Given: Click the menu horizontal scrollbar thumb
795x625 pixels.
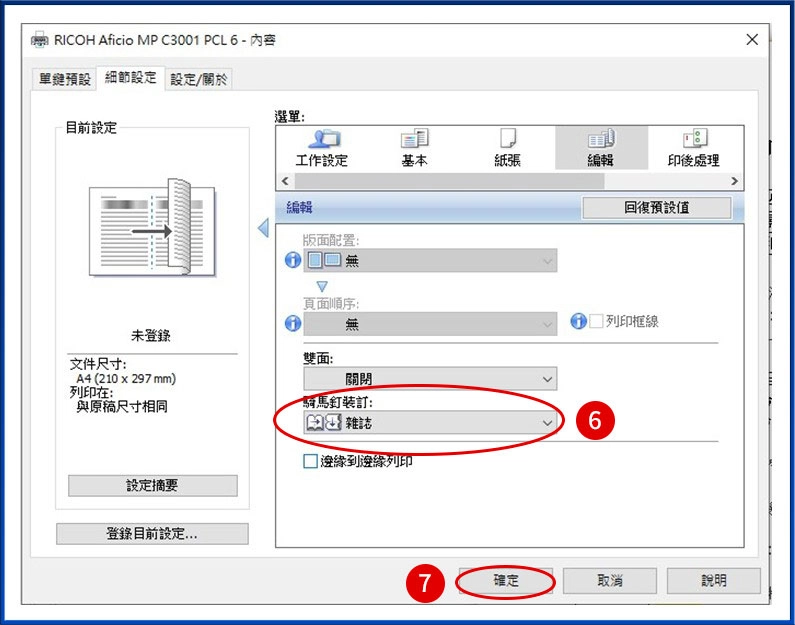Looking at the screenshot, I should coord(449,181).
